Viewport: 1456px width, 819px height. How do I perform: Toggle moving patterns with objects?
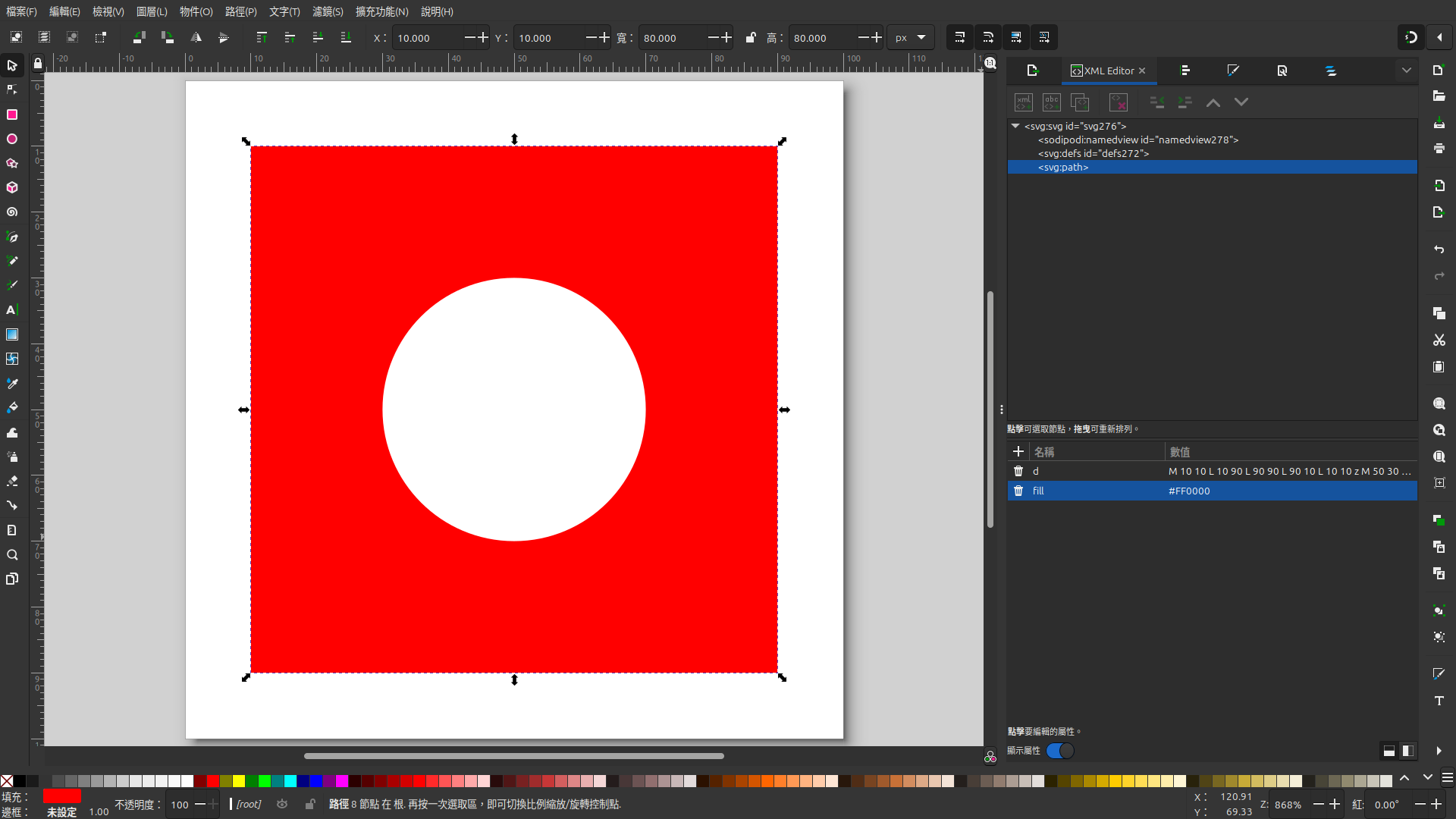[x=1044, y=37]
